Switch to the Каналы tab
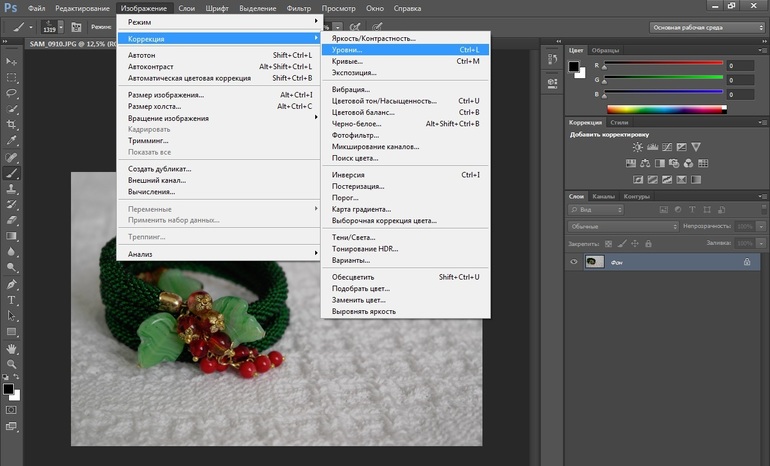The image size is (770, 466). click(x=603, y=196)
